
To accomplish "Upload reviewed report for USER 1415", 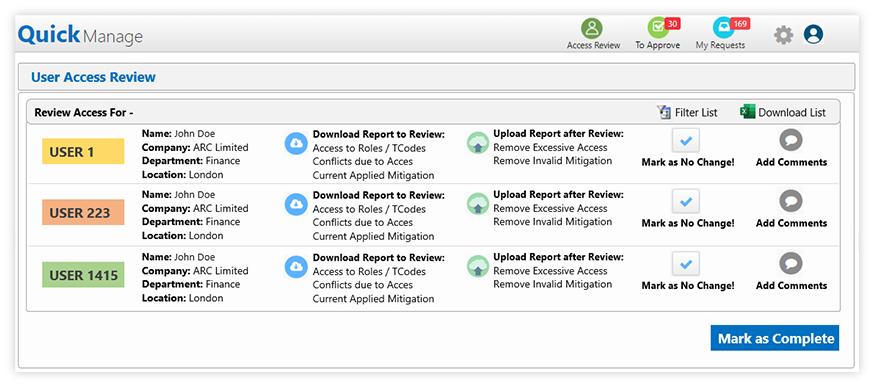I will click(x=478, y=267).
